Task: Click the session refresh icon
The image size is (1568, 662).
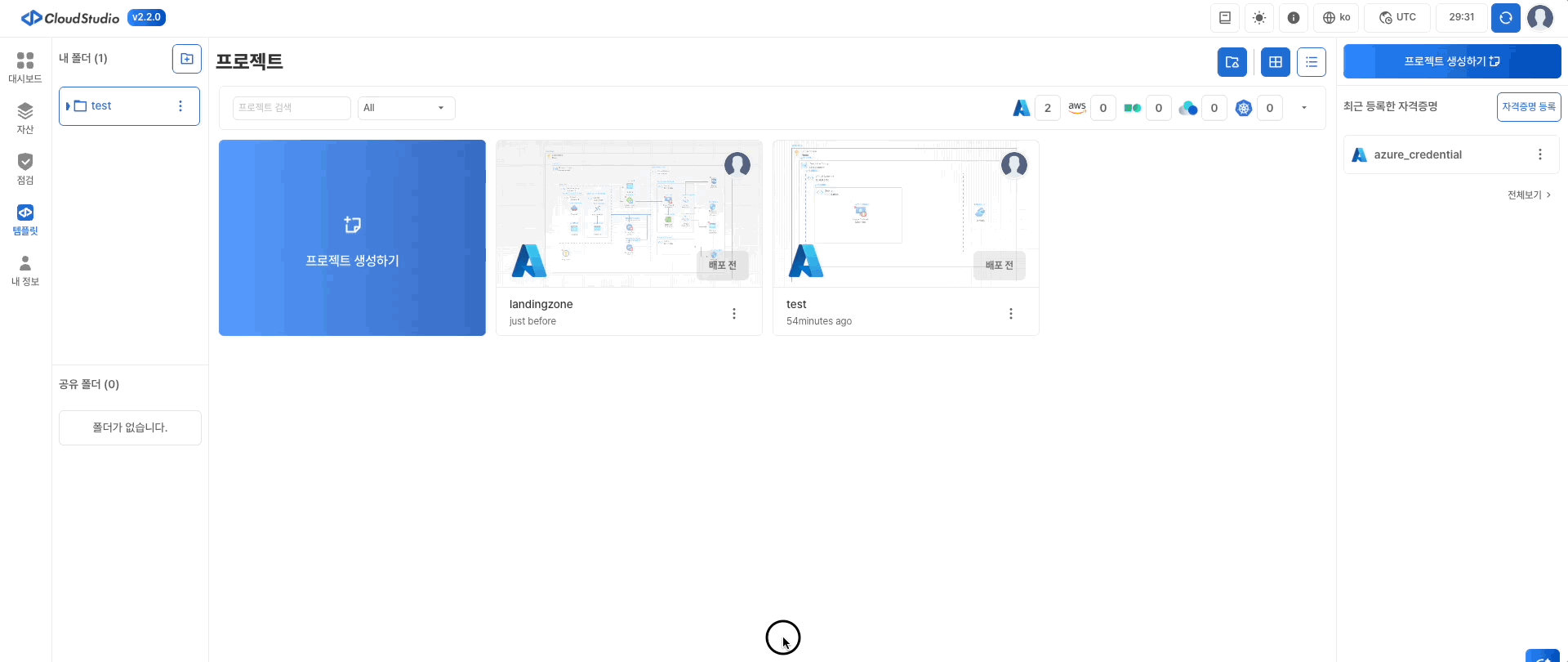Action: [1505, 17]
